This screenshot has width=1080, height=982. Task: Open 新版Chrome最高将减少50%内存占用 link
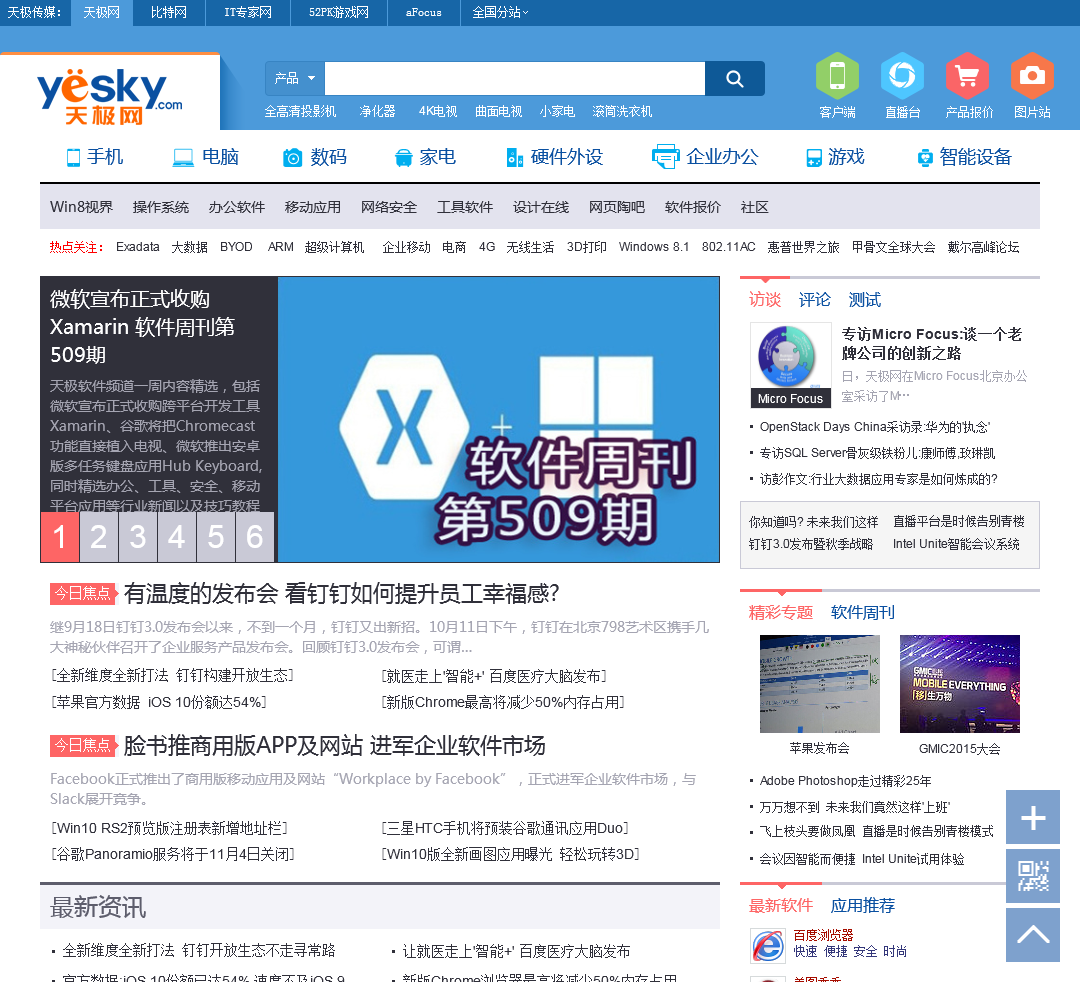pyautogui.click(x=503, y=702)
